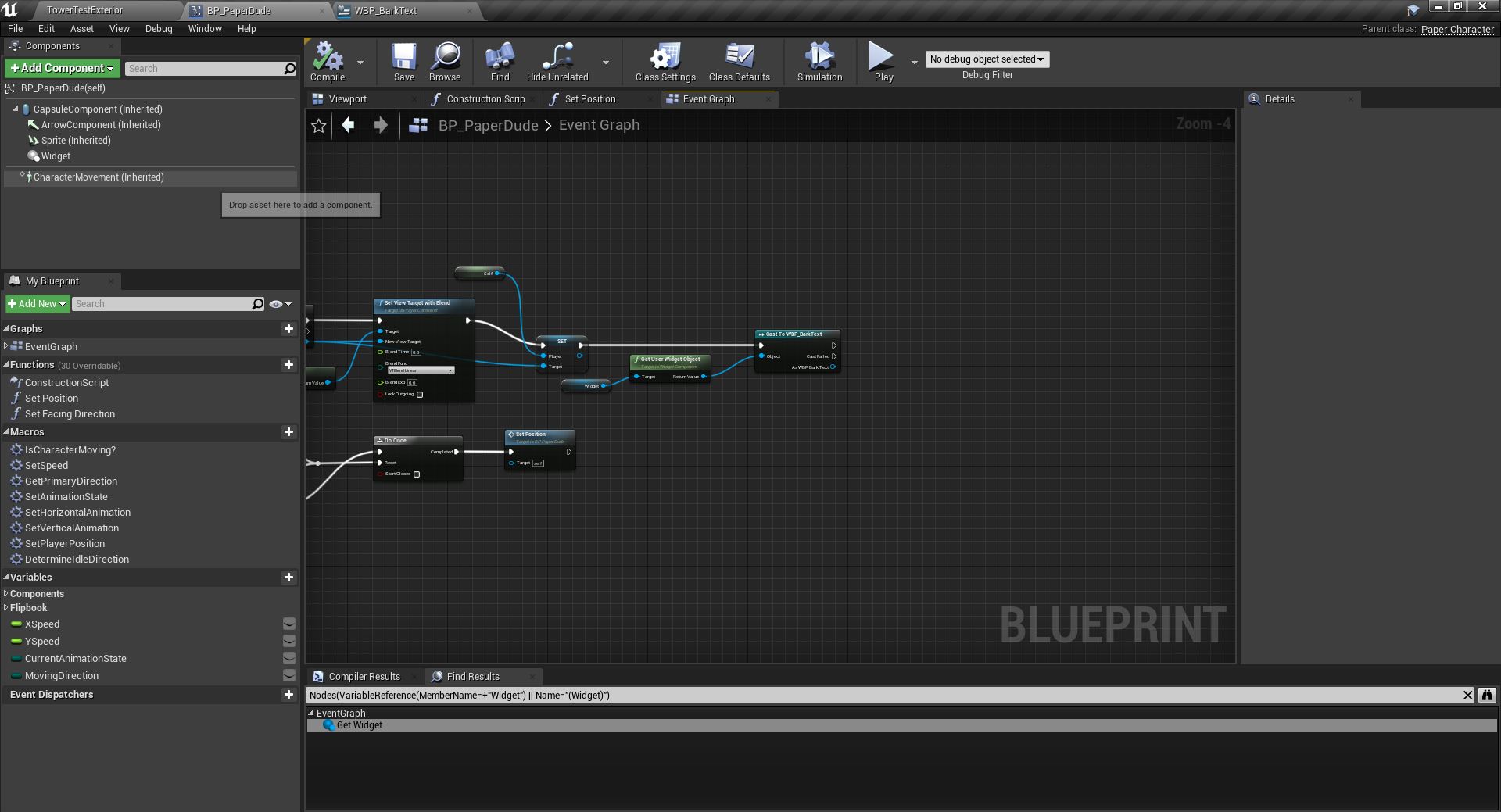Viewport: 1501px width, 812px height.
Task: Find in all blueprints binoculars icon
Action: (1487, 696)
